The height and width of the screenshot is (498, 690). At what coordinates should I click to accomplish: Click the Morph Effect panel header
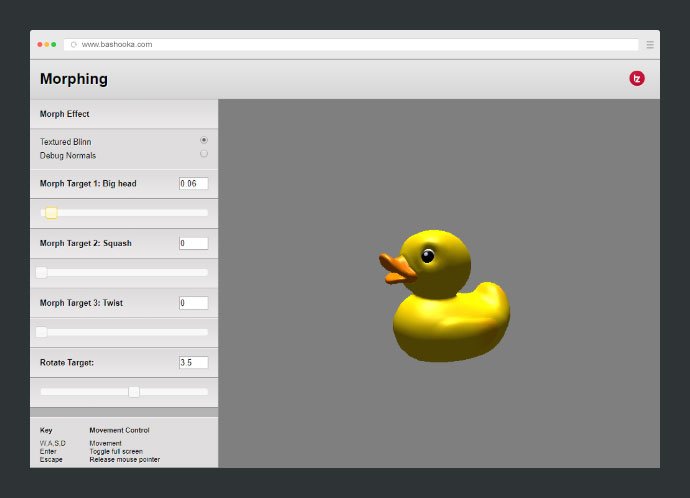pos(65,114)
